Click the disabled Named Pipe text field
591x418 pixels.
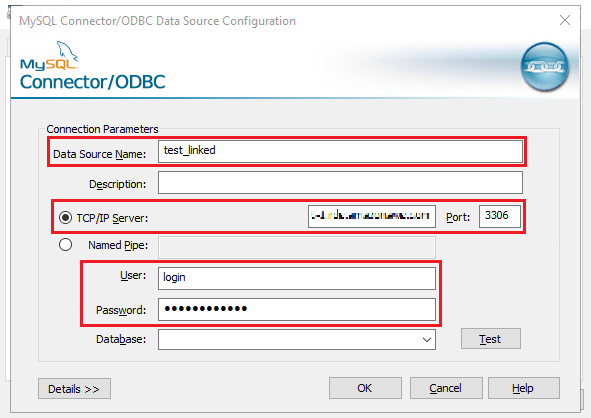(297, 247)
